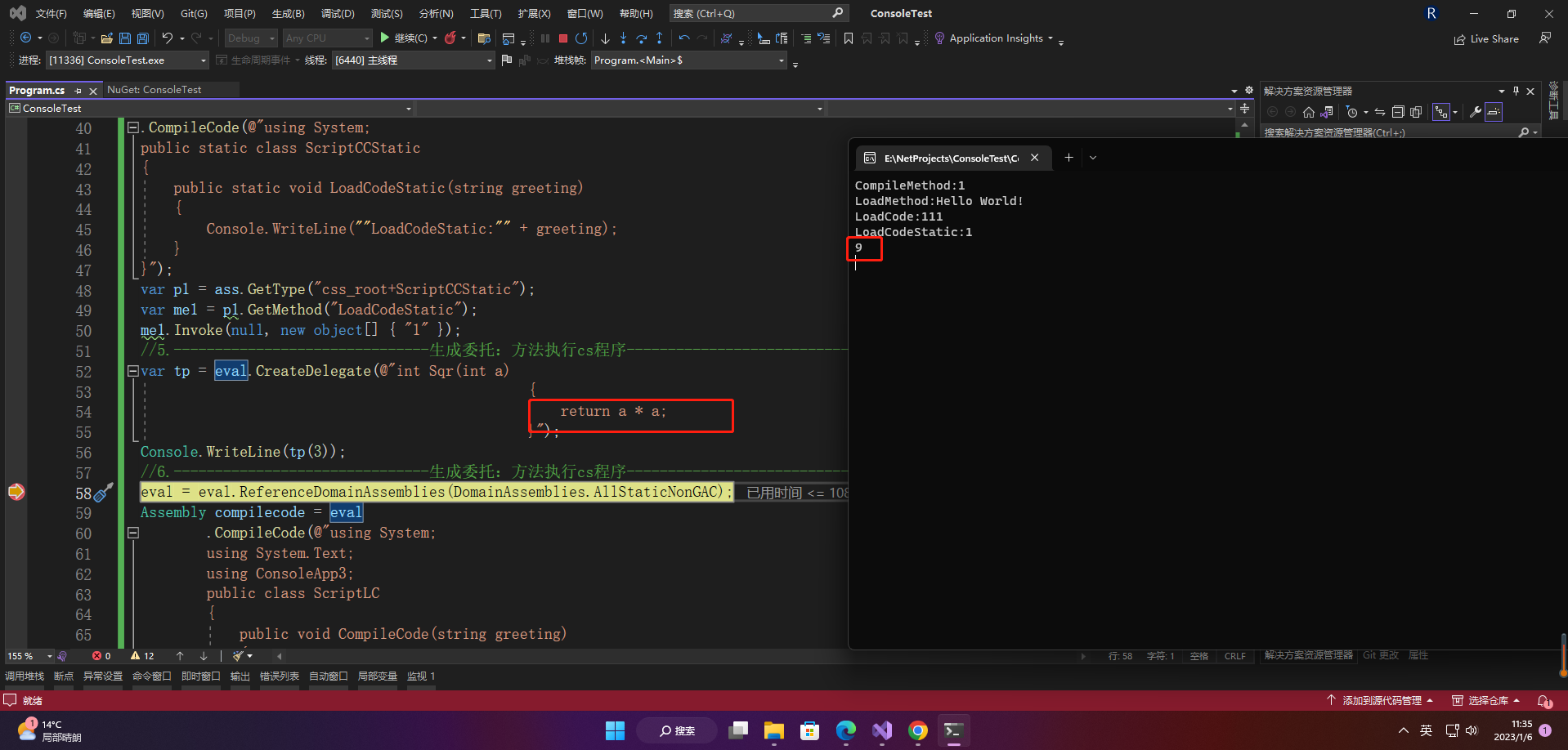Toggle bookmark on the current line

tap(849, 38)
